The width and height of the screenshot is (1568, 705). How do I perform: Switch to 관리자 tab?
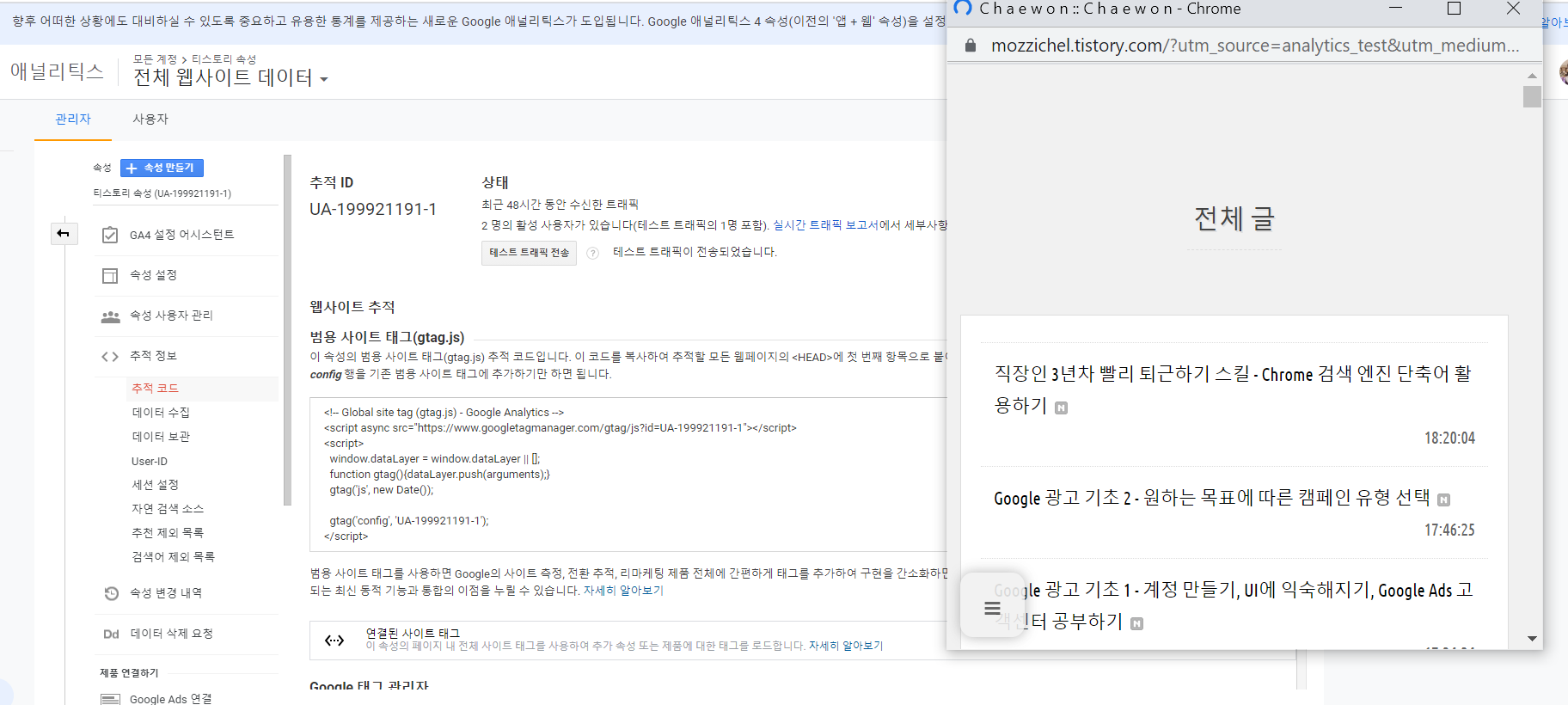coord(73,120)
